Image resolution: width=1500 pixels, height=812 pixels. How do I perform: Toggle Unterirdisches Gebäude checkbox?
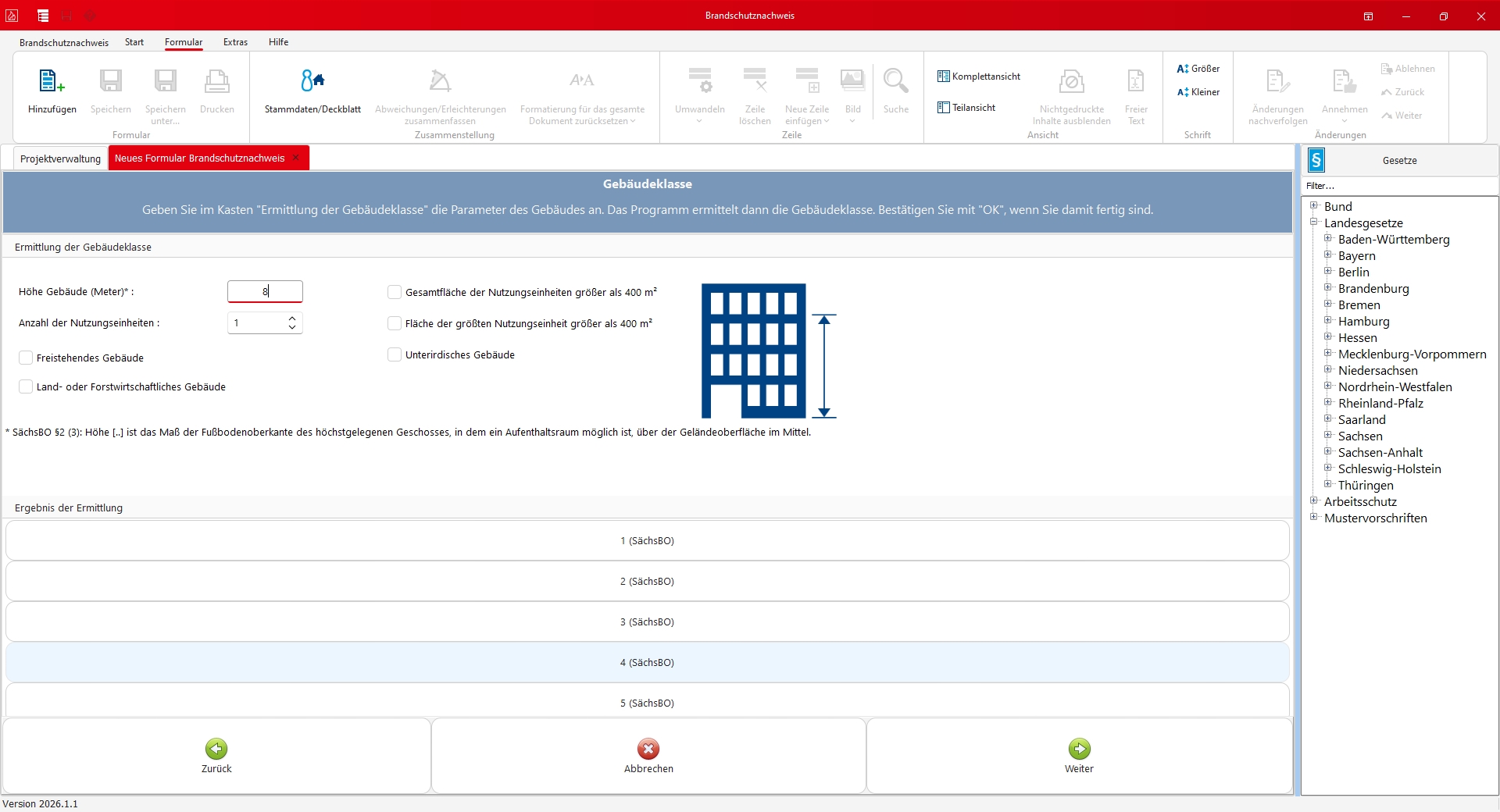tap(395, 354)
